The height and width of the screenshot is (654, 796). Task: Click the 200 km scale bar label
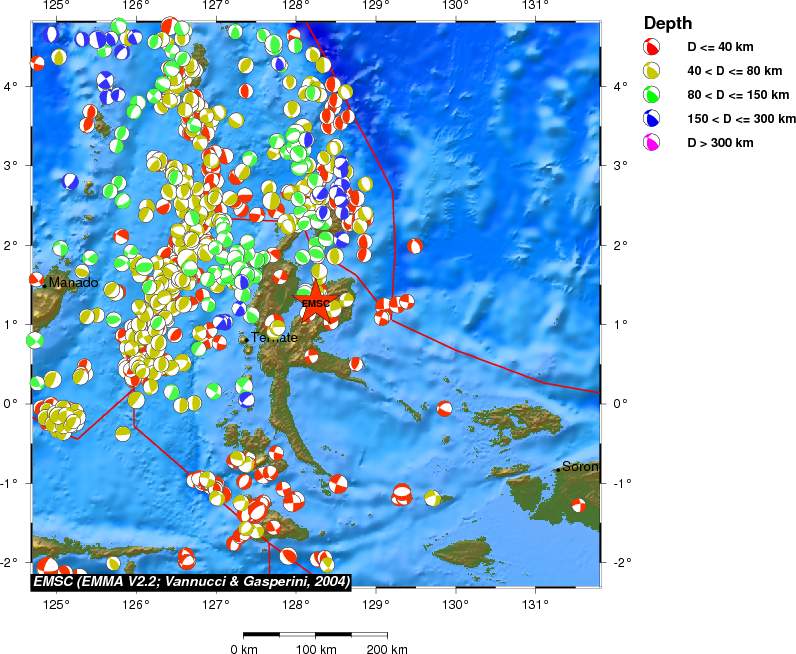pos(385,649)
